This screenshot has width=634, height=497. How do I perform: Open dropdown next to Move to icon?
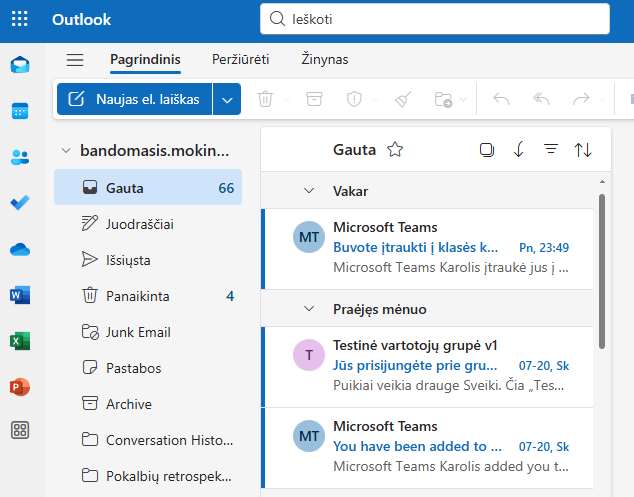coord(464,99)
